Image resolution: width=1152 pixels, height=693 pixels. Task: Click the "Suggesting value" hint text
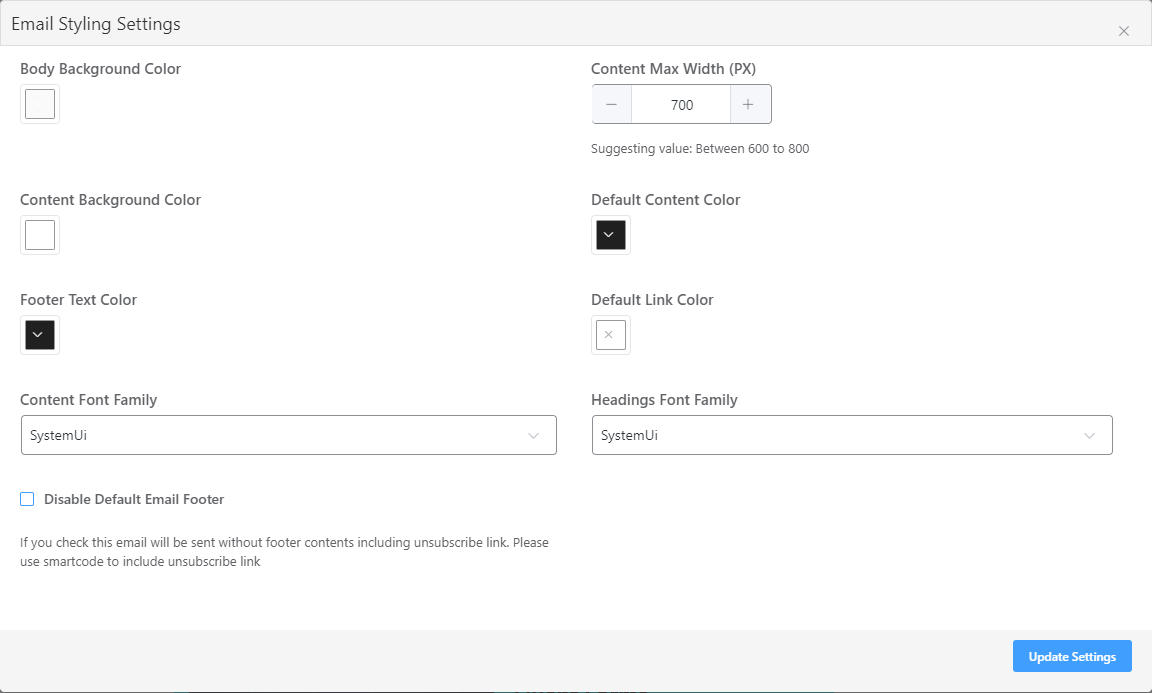tap(700, 149)
